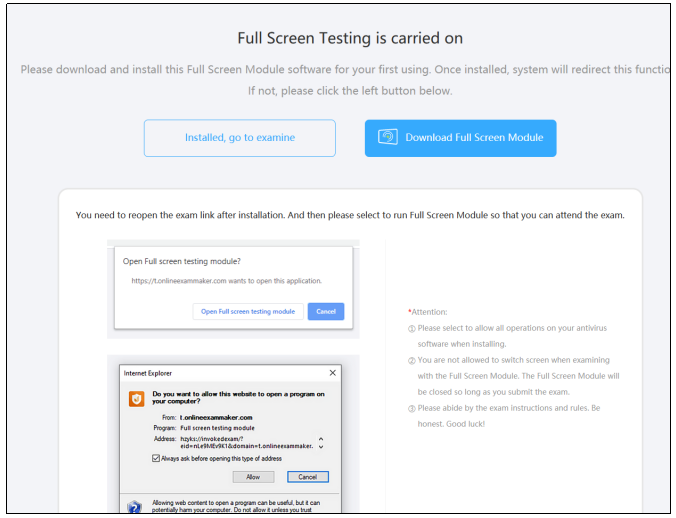Image resolution: width=676 pixels, height=518 pixels.
Task: Click the red asterisk Attention label
Action: point(428,312)
